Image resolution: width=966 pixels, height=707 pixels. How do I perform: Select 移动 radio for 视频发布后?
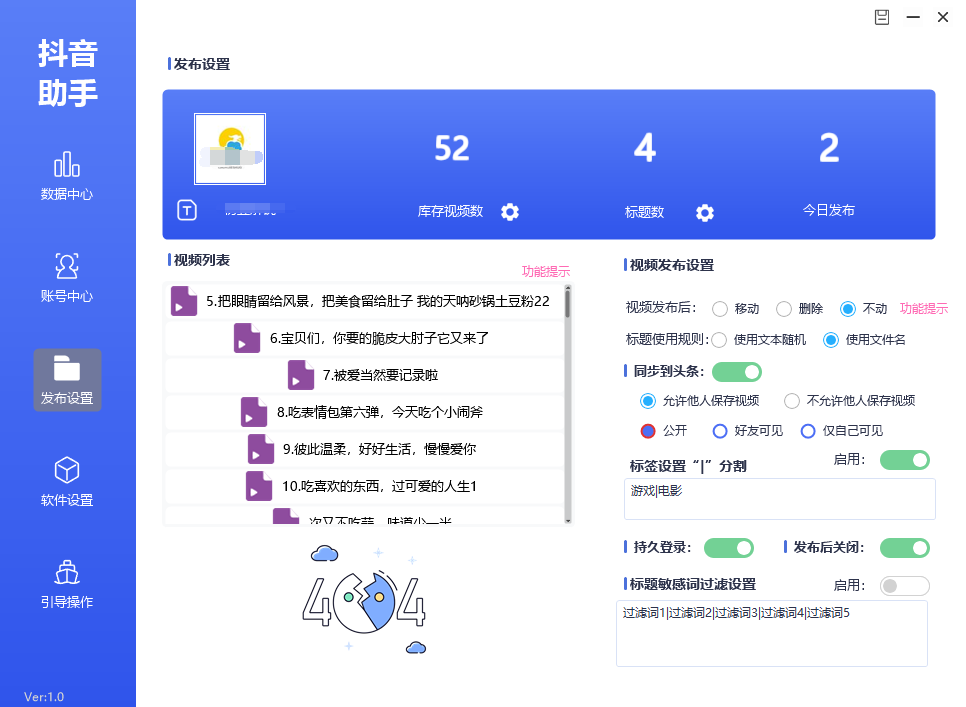click(x=720, y=309)
